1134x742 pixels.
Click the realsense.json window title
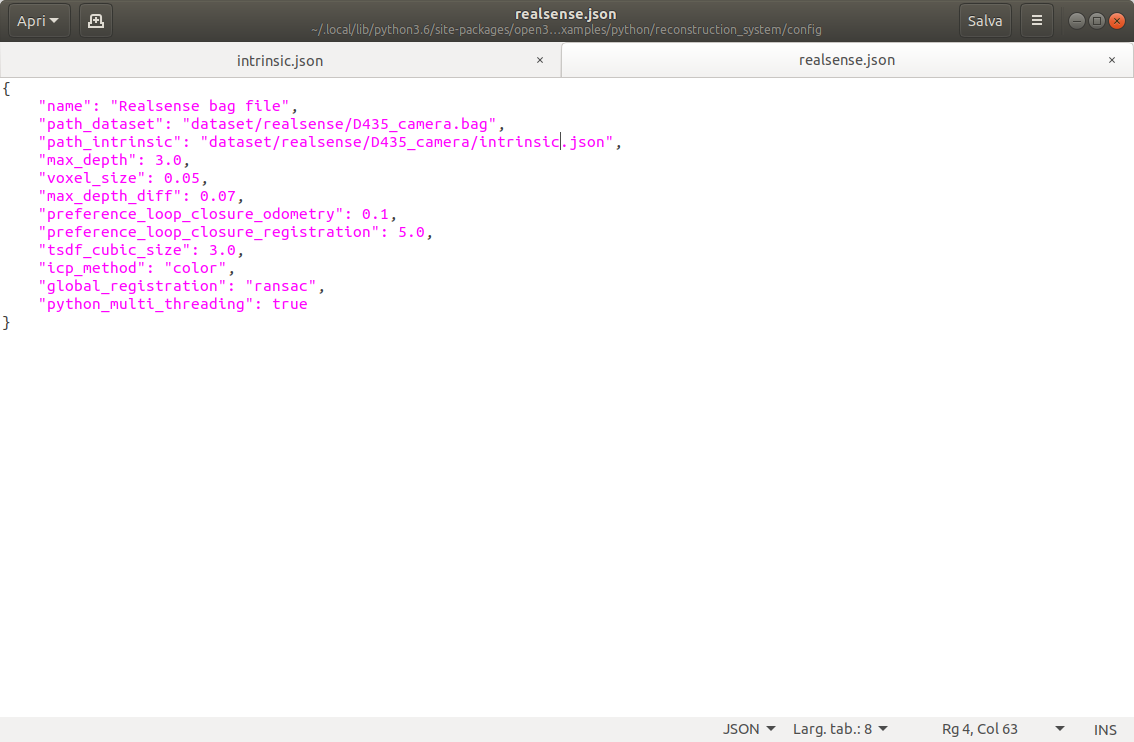pyautogui.click(x=566, y=14)
